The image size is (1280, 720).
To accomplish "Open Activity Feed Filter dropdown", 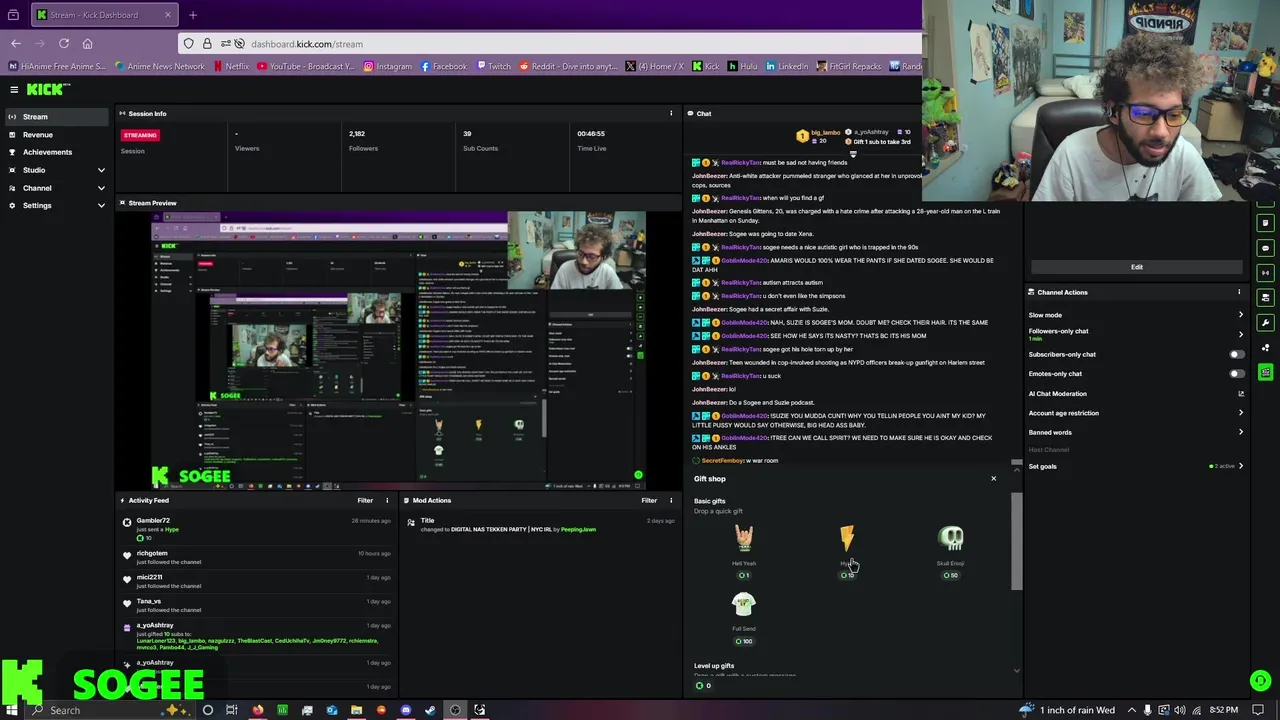I will pos(365,500).
